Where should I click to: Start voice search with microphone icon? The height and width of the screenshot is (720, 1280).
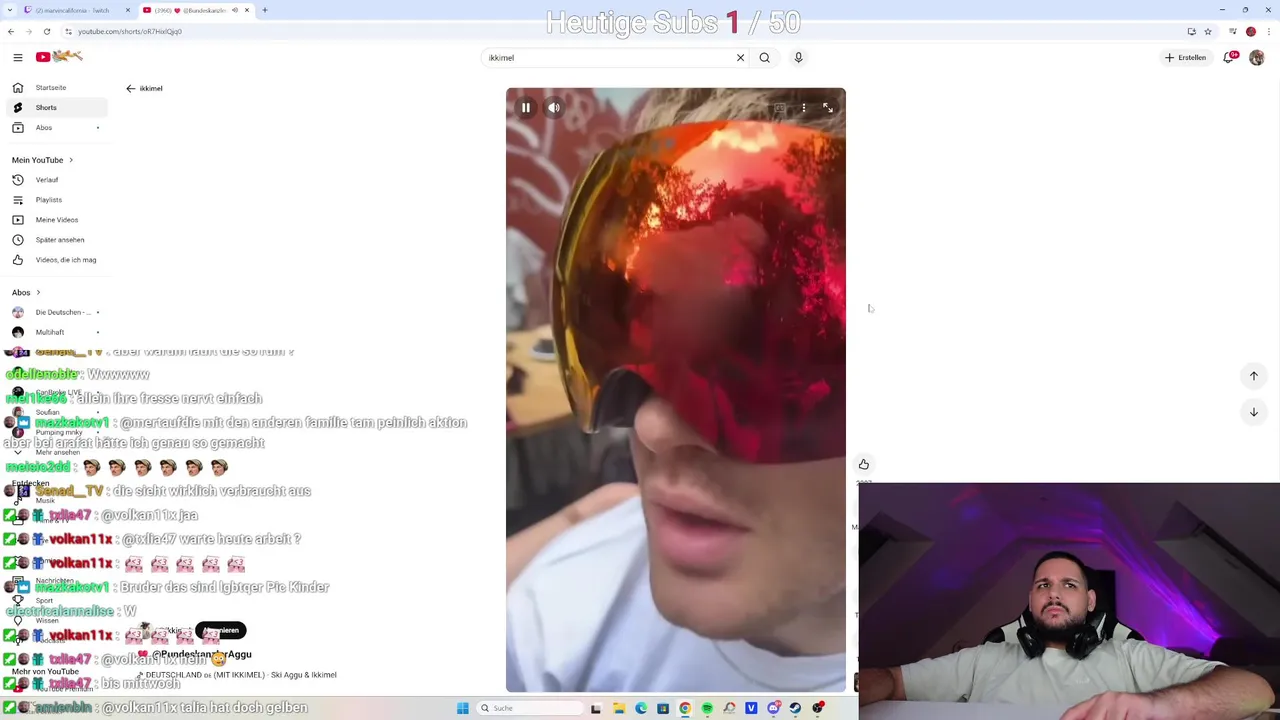pyautogui.click(x=798, y=58)
